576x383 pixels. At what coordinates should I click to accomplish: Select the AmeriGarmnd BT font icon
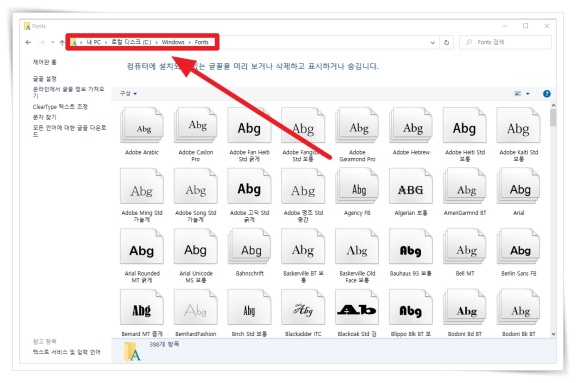pyautogui.click(x=465, y=186)
